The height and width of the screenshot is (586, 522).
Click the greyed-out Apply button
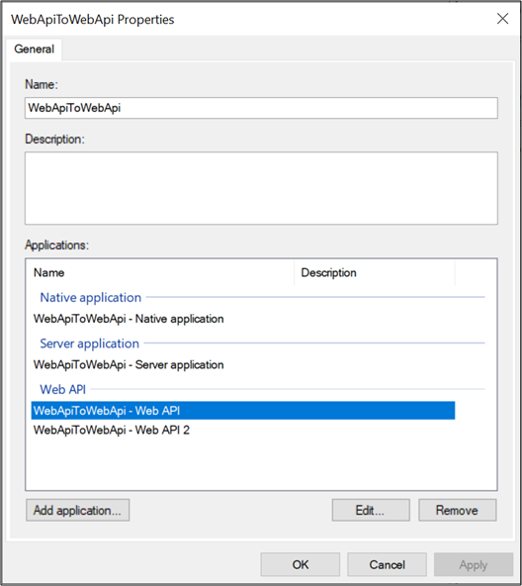tap(473, 564)
